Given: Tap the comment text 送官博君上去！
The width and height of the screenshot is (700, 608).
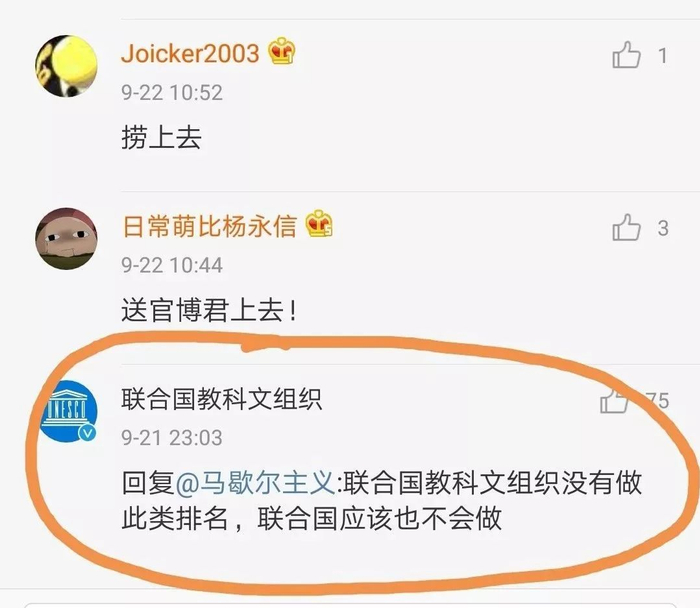Looking at the screenshot, I should click(209, 310).
